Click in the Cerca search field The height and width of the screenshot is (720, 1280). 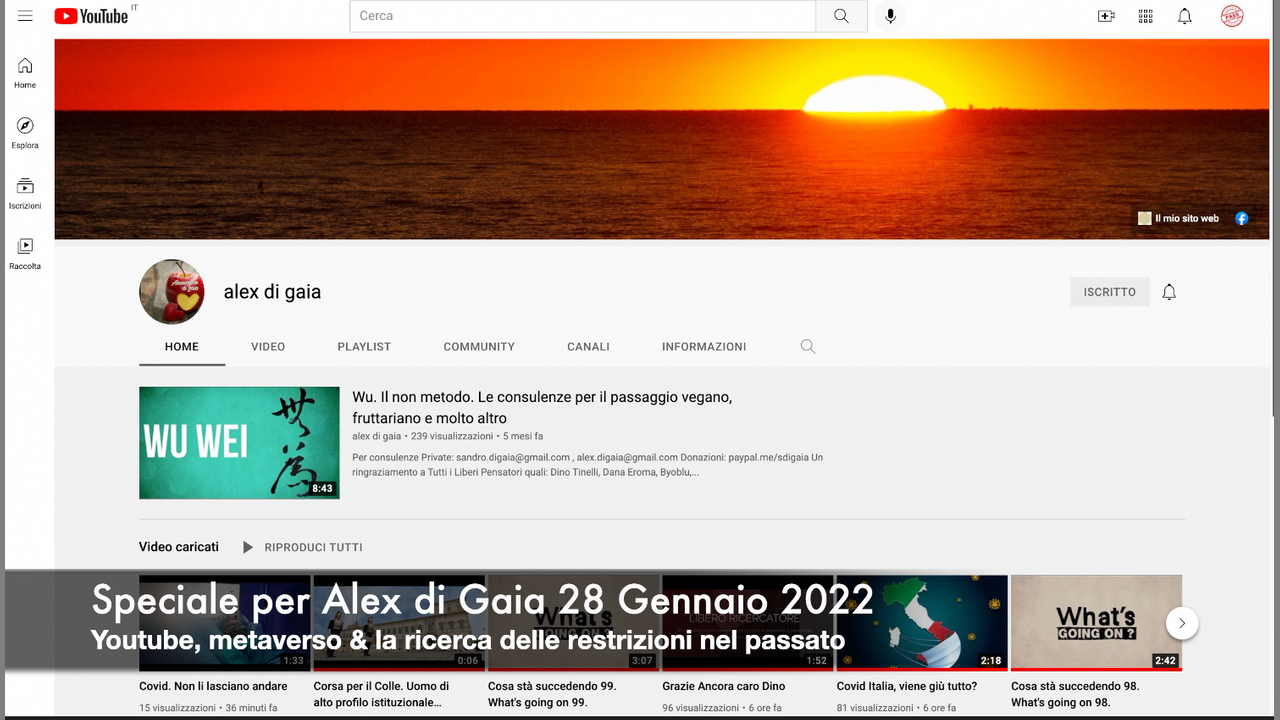(582, 16)
